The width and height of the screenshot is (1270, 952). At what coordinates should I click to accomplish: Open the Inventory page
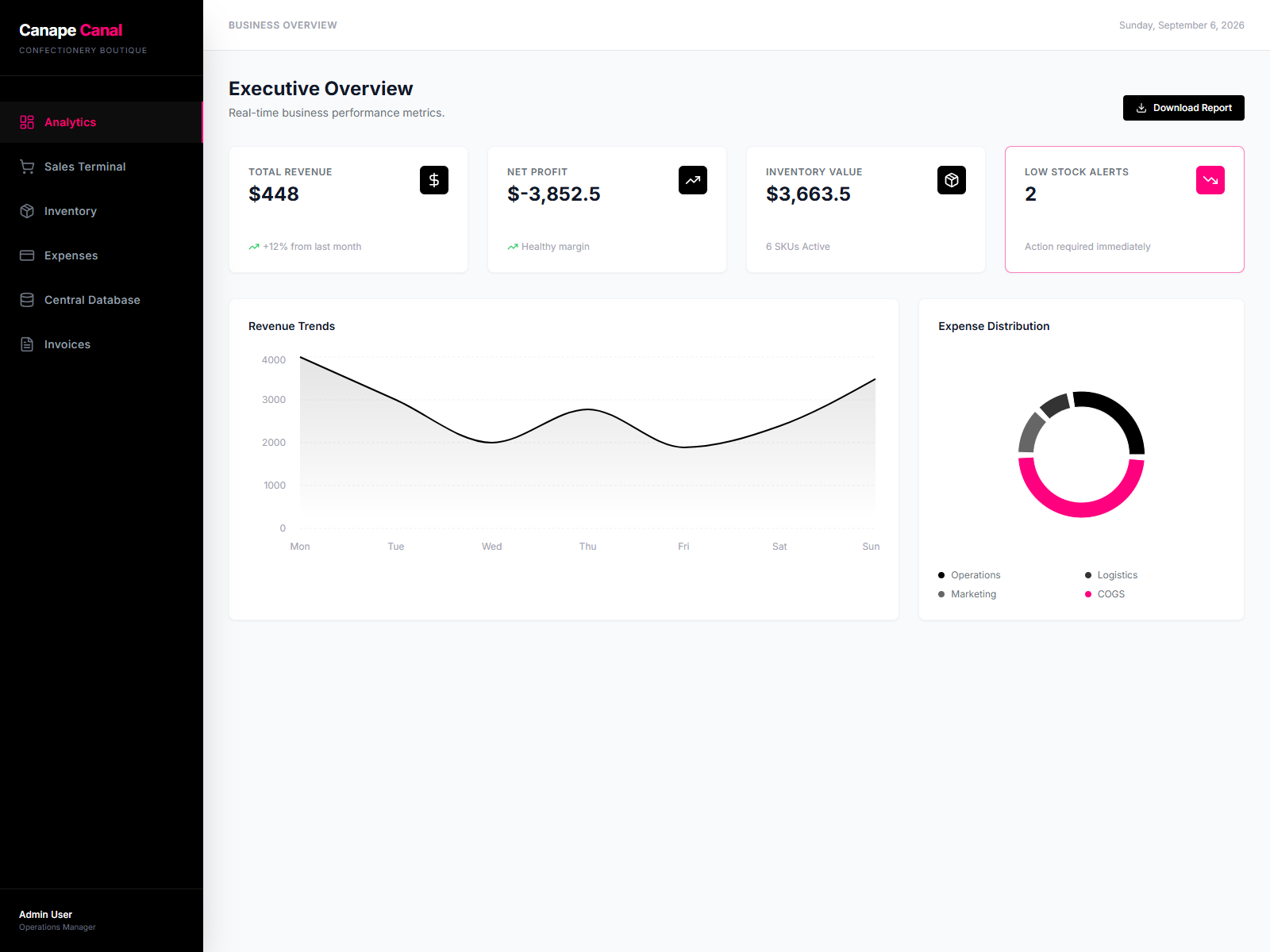point(102,211)
